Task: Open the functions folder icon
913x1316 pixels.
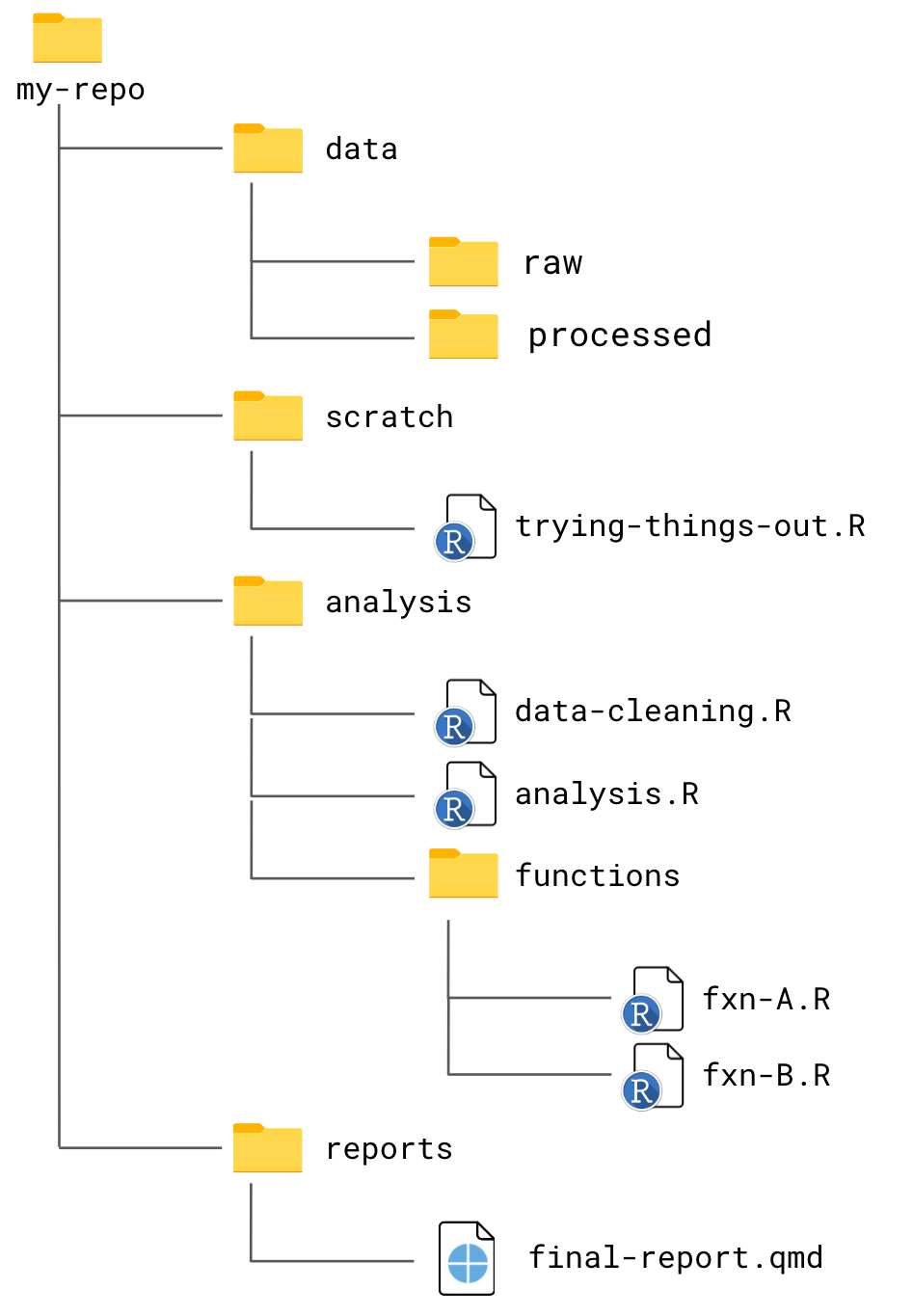Action: (464, 873)
